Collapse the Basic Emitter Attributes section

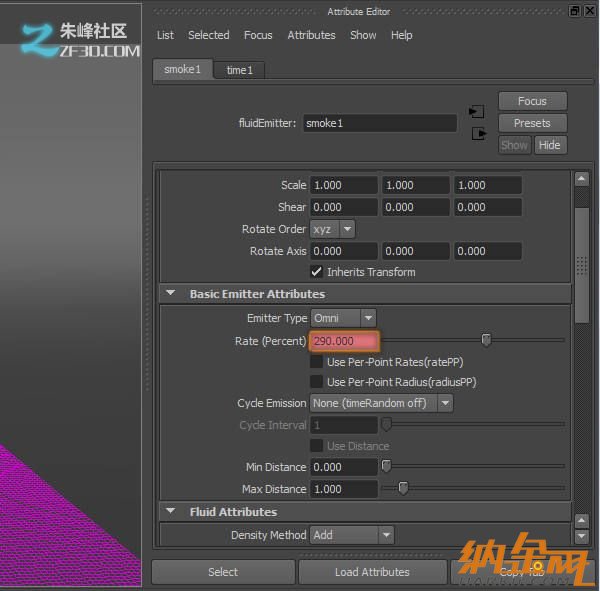tap(170, 294)
